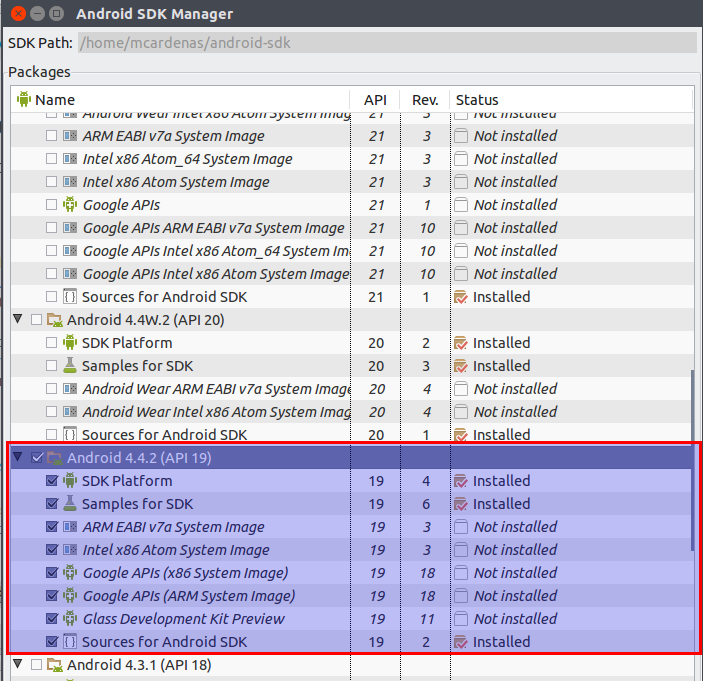Image resolution: width=703 pixels, height=681 pixels.
Task: Click the Android SDK Manager window title bar
Action: pyautogui.click(x=352, y=13)
